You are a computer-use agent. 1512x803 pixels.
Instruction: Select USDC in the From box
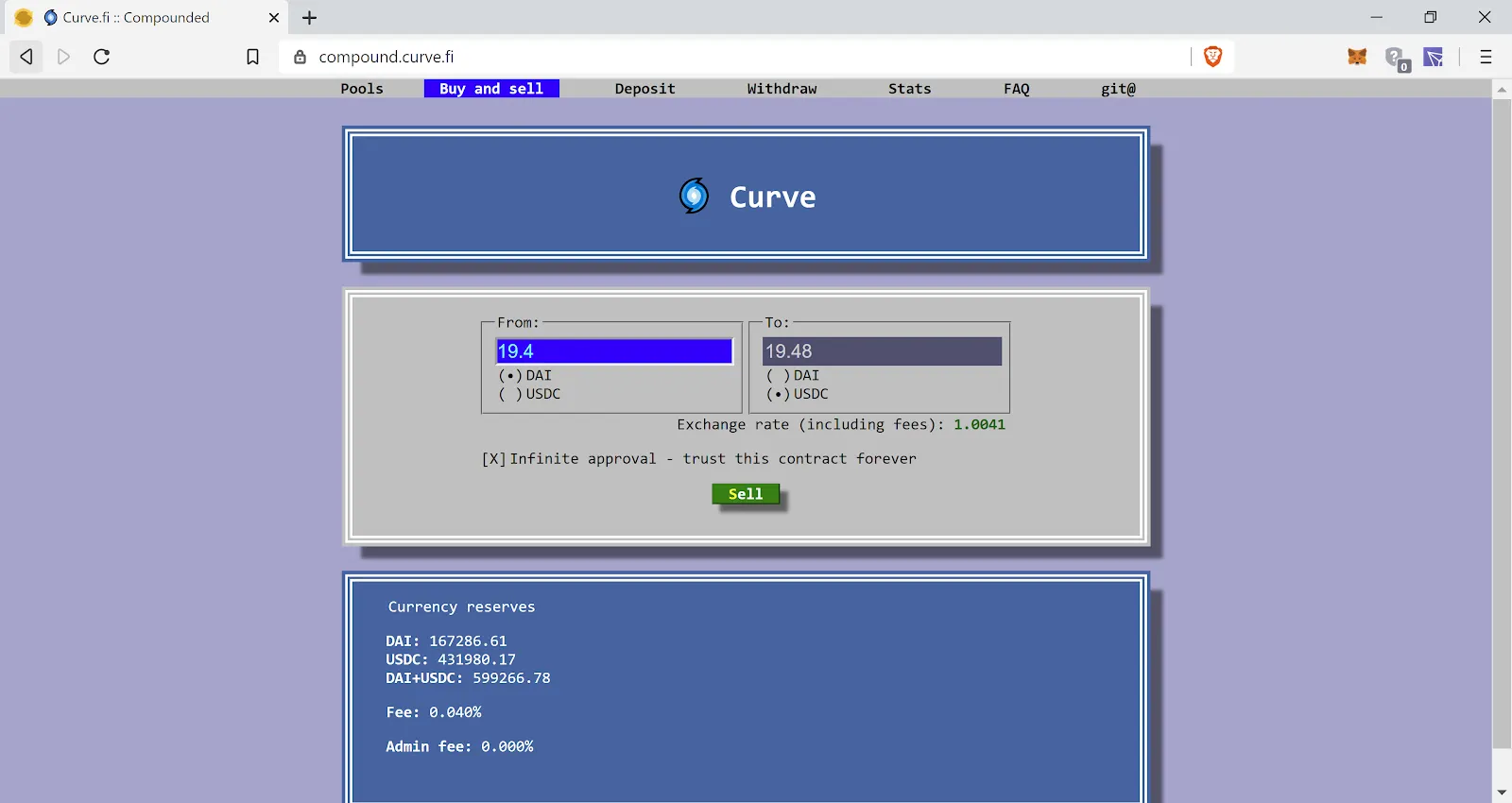[510, 394]
